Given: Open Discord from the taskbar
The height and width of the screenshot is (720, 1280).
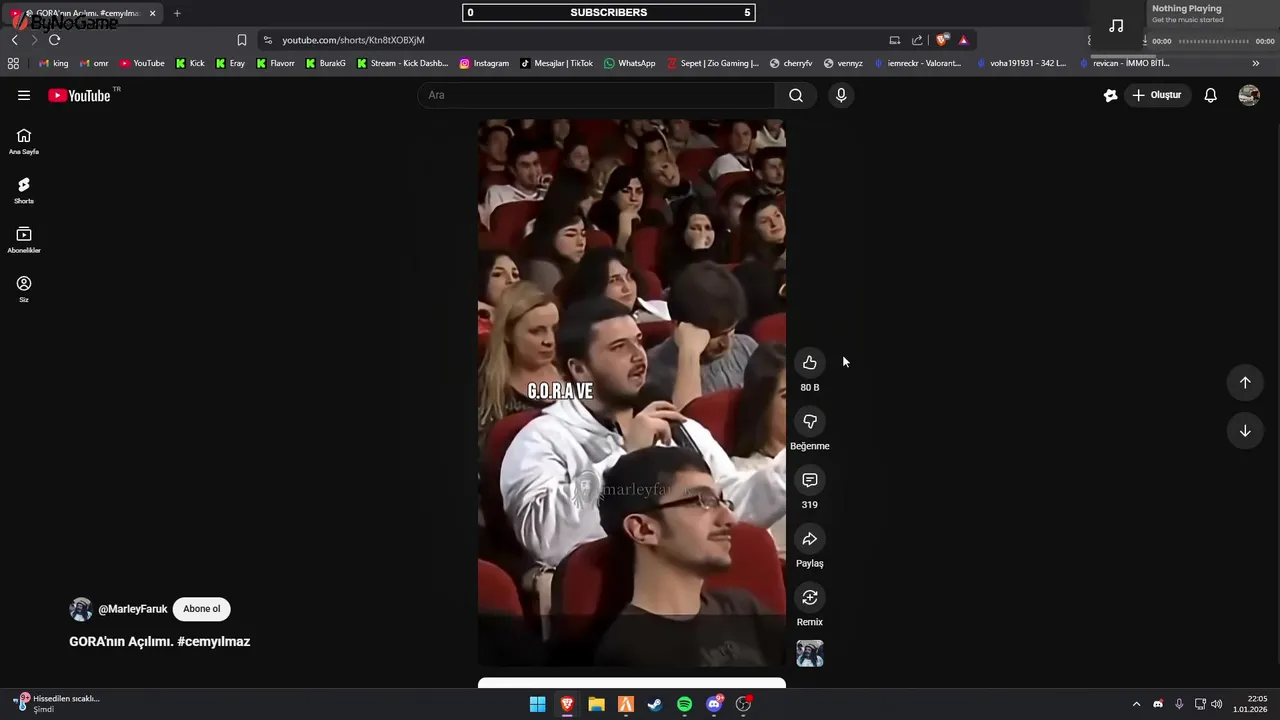Looking at the screenshot, I should coord(714,704).
